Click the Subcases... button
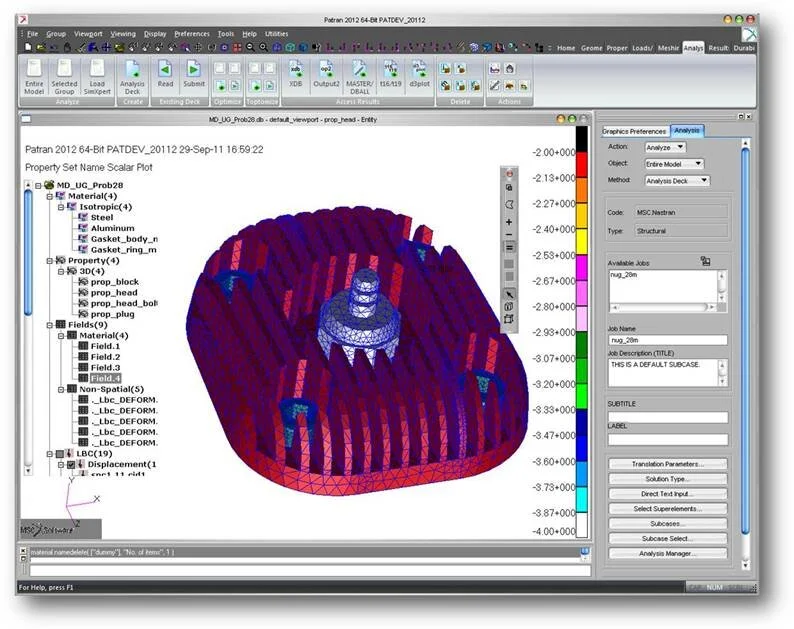This screenshot has width=794, height=629. click(x=668, y=524)
